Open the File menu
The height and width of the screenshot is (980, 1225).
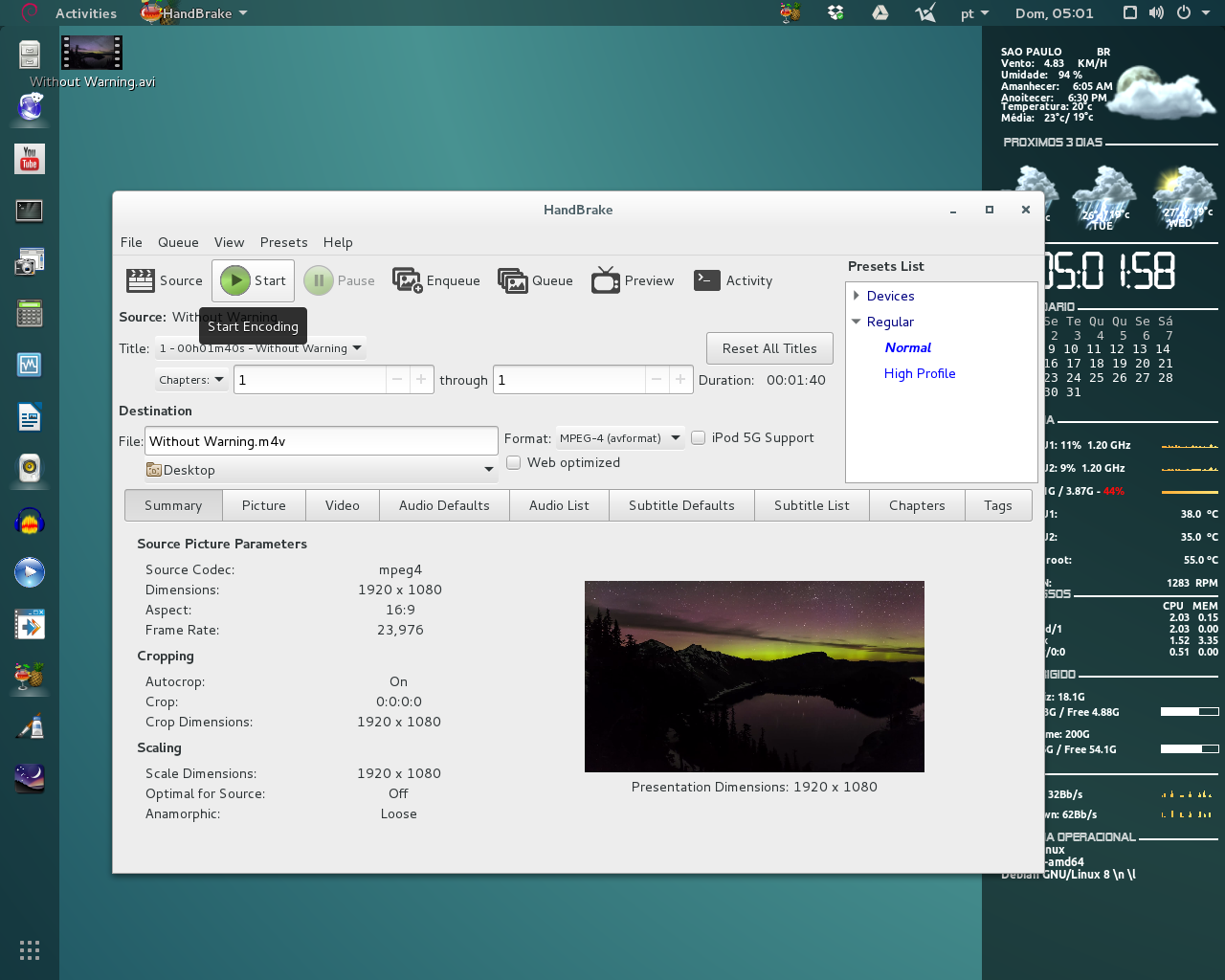pos(131,242)
